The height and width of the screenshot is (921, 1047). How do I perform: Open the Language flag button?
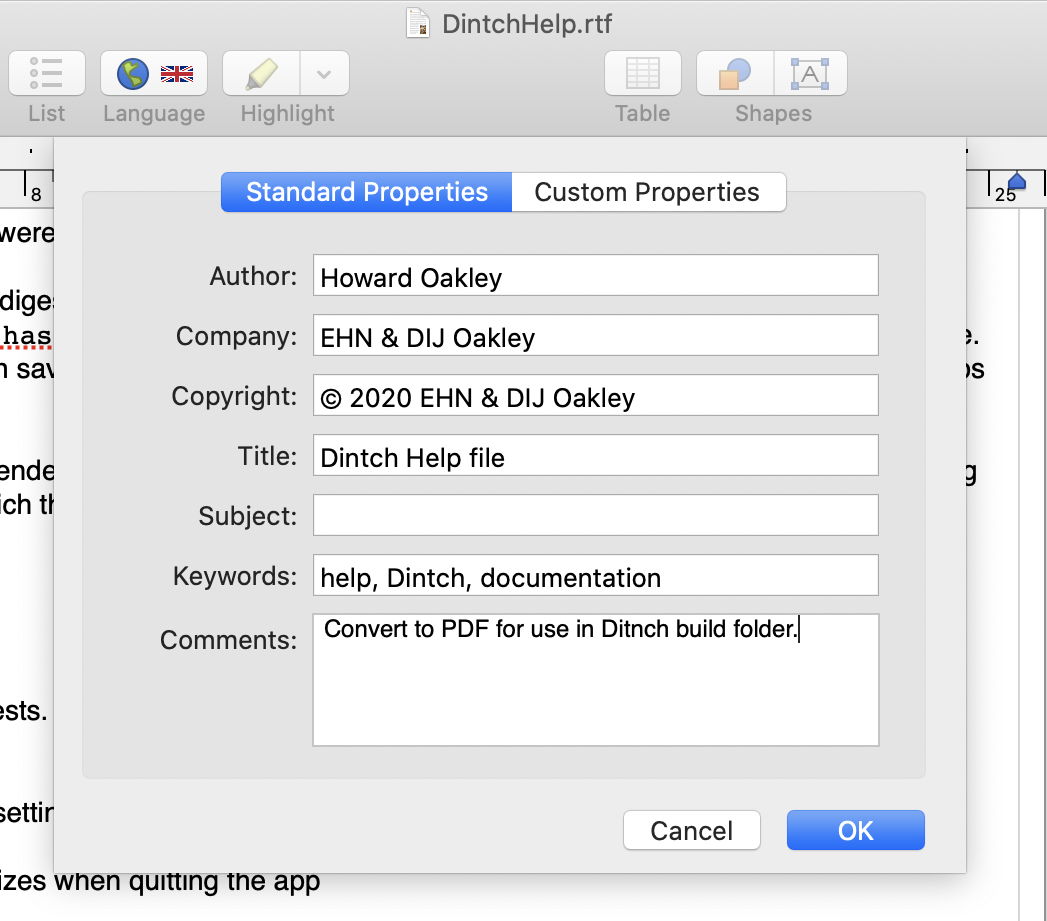click(x=154, y=74)
